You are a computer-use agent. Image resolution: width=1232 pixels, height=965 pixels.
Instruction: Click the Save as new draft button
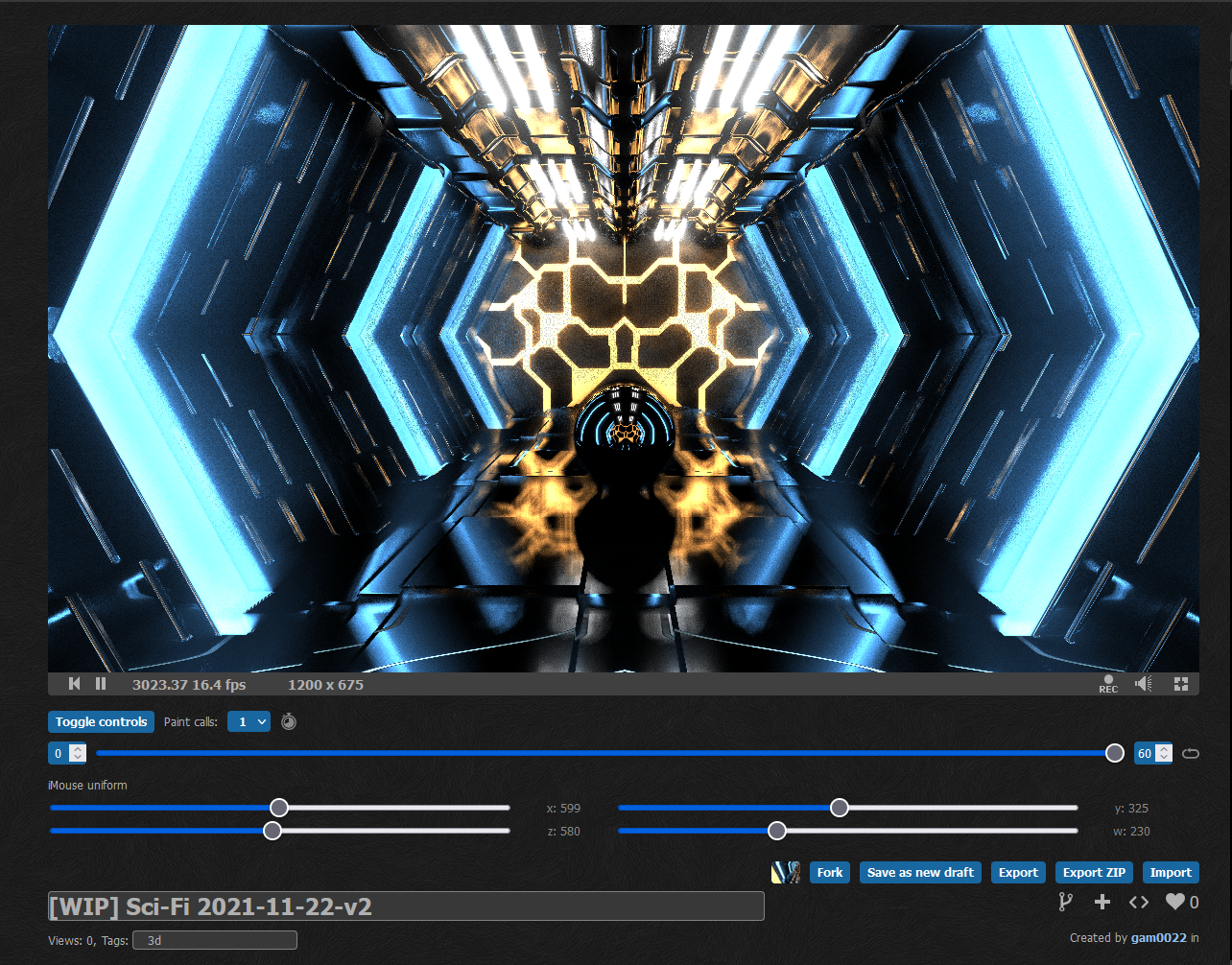point(920,872)
